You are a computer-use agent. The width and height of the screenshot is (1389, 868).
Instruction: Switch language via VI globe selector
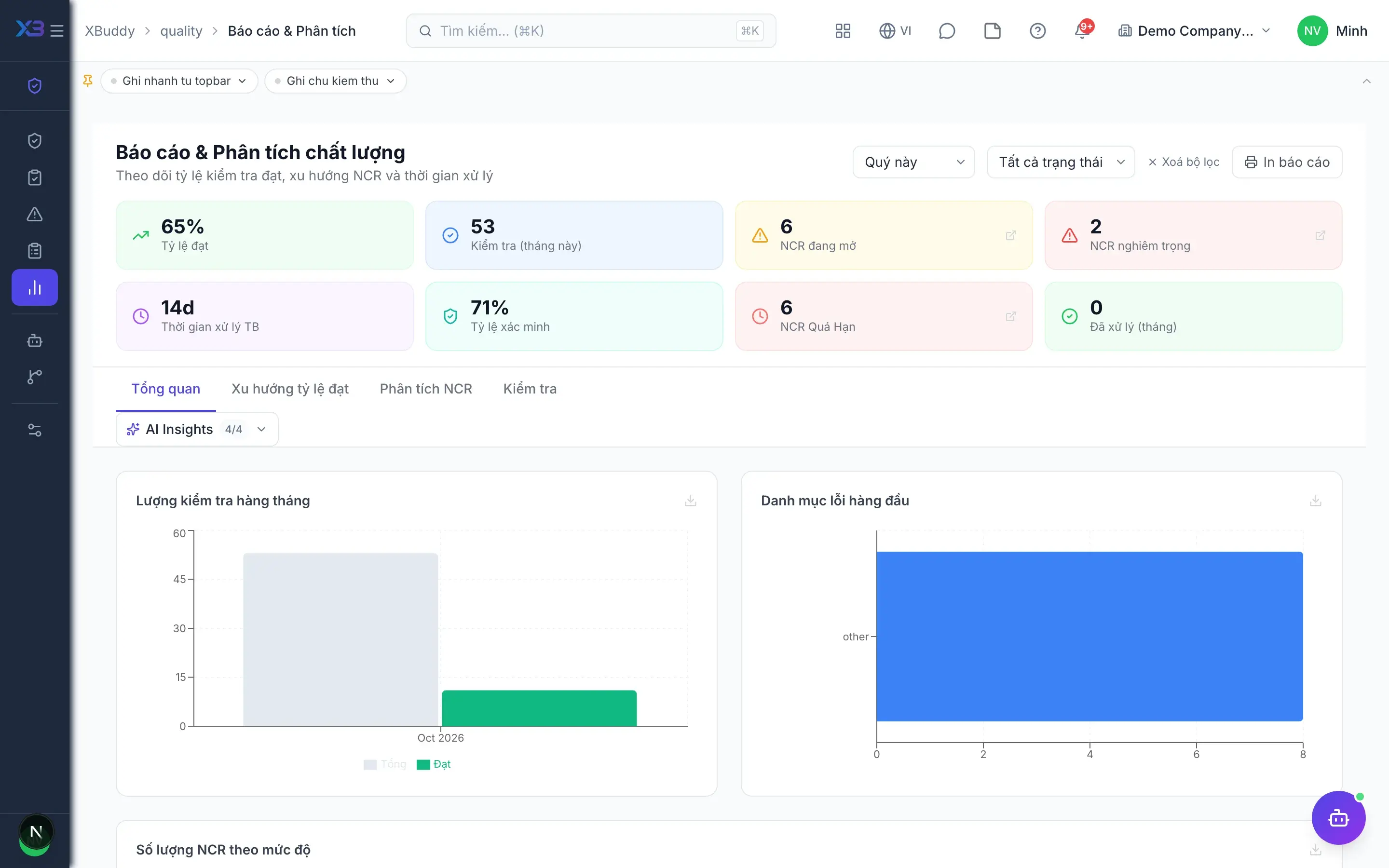[895, 30]
